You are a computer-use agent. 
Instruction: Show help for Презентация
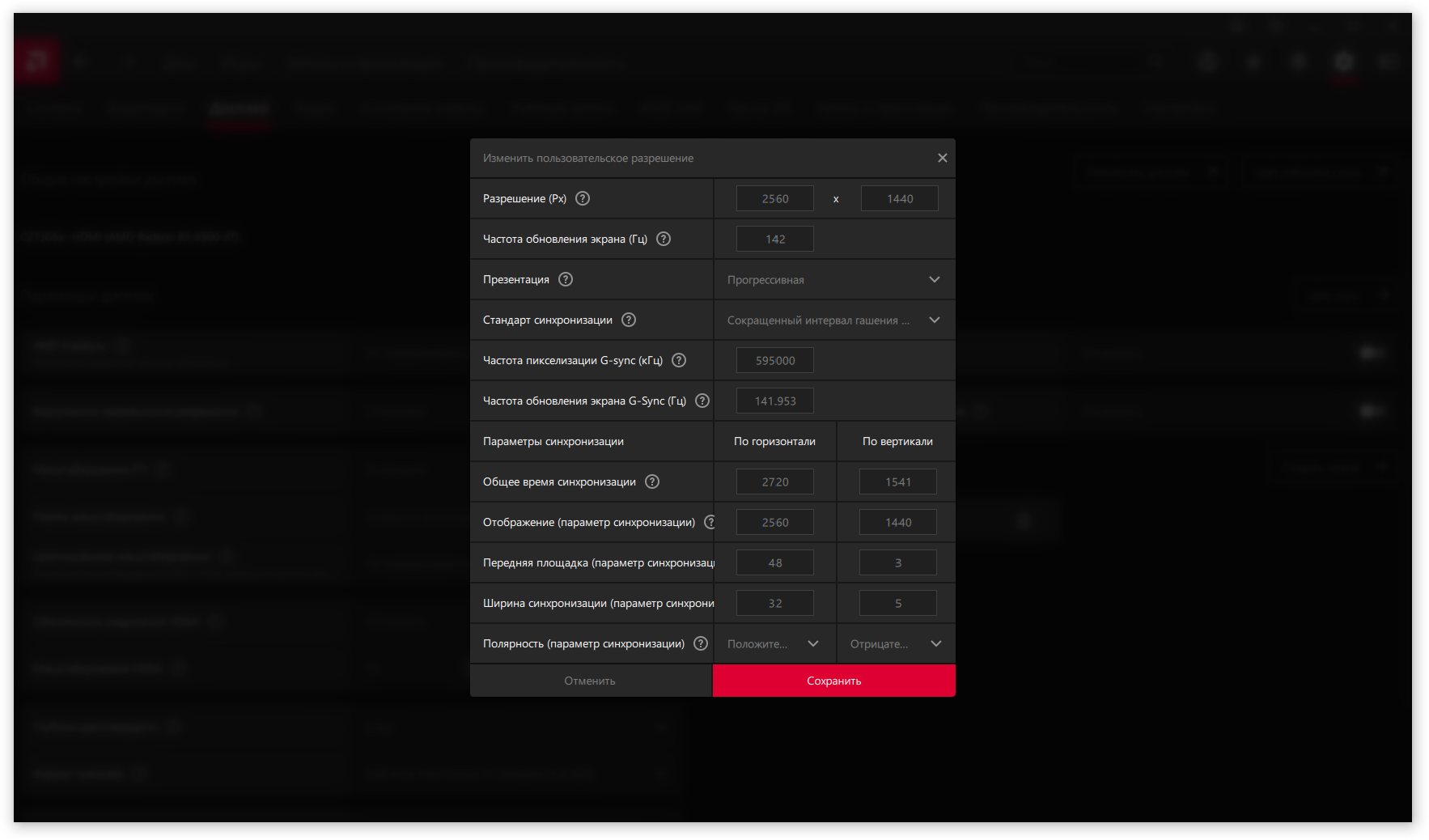coord(566,279)
